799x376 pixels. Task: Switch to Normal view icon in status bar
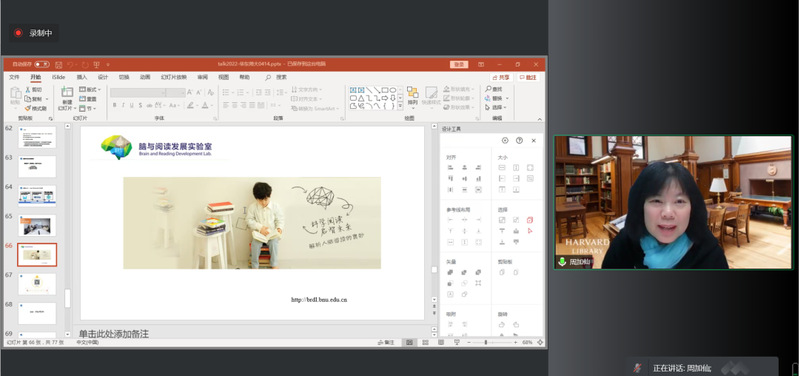pos(409,342)
